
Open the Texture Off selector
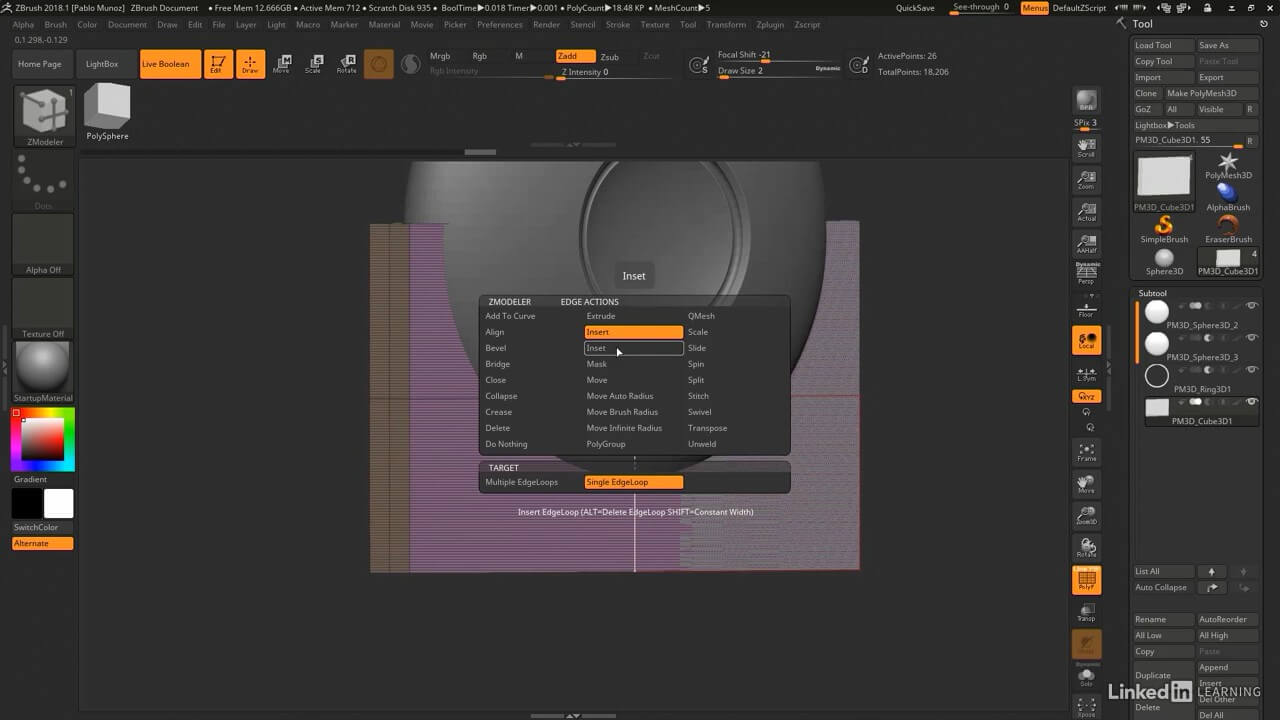click(43, 309)
